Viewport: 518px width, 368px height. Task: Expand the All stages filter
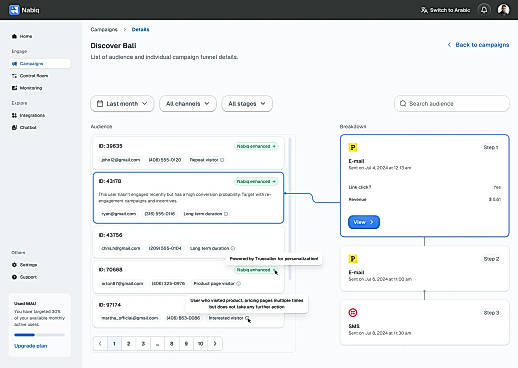point(247,104)
